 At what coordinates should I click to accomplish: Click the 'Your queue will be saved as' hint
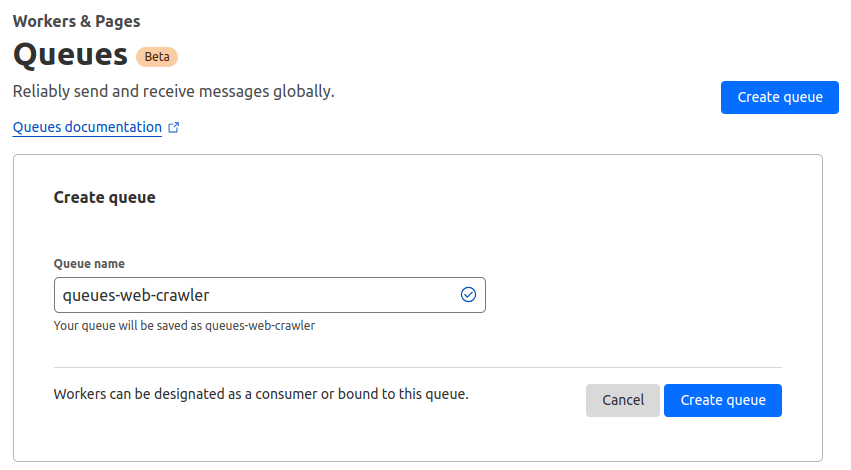184,325
